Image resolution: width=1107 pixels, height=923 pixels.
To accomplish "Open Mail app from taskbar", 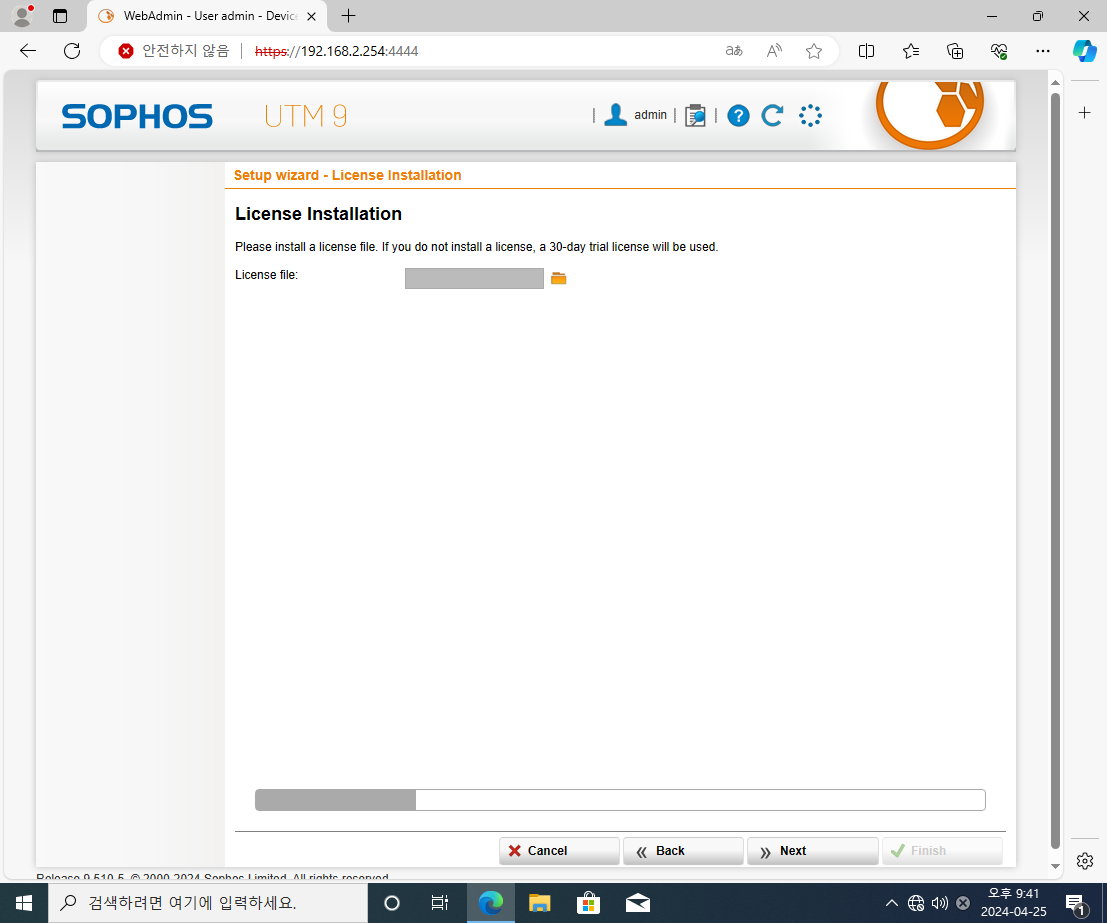I will (638, 903).
